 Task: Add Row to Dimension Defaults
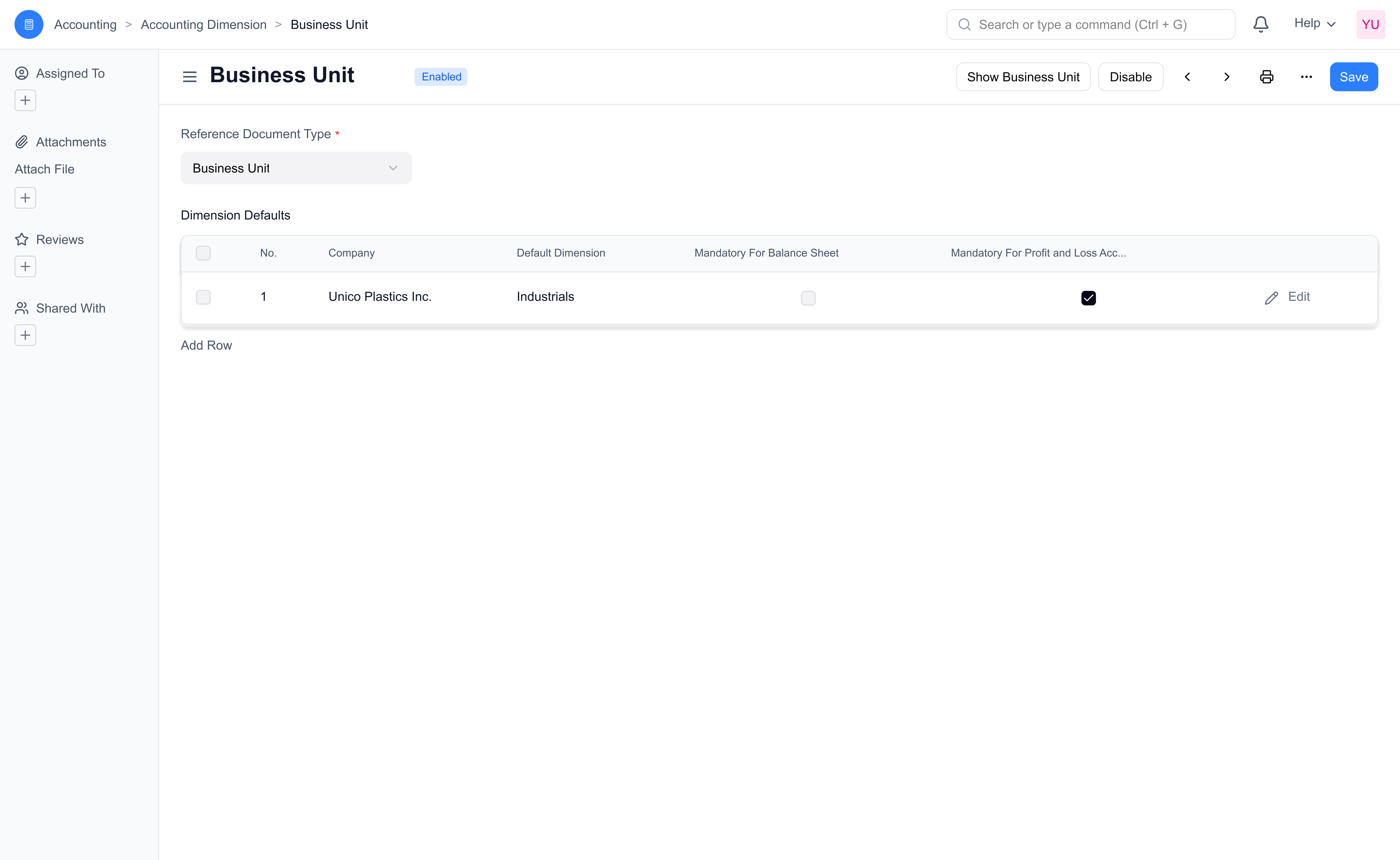pyautogui.click(x=206, y=345)
